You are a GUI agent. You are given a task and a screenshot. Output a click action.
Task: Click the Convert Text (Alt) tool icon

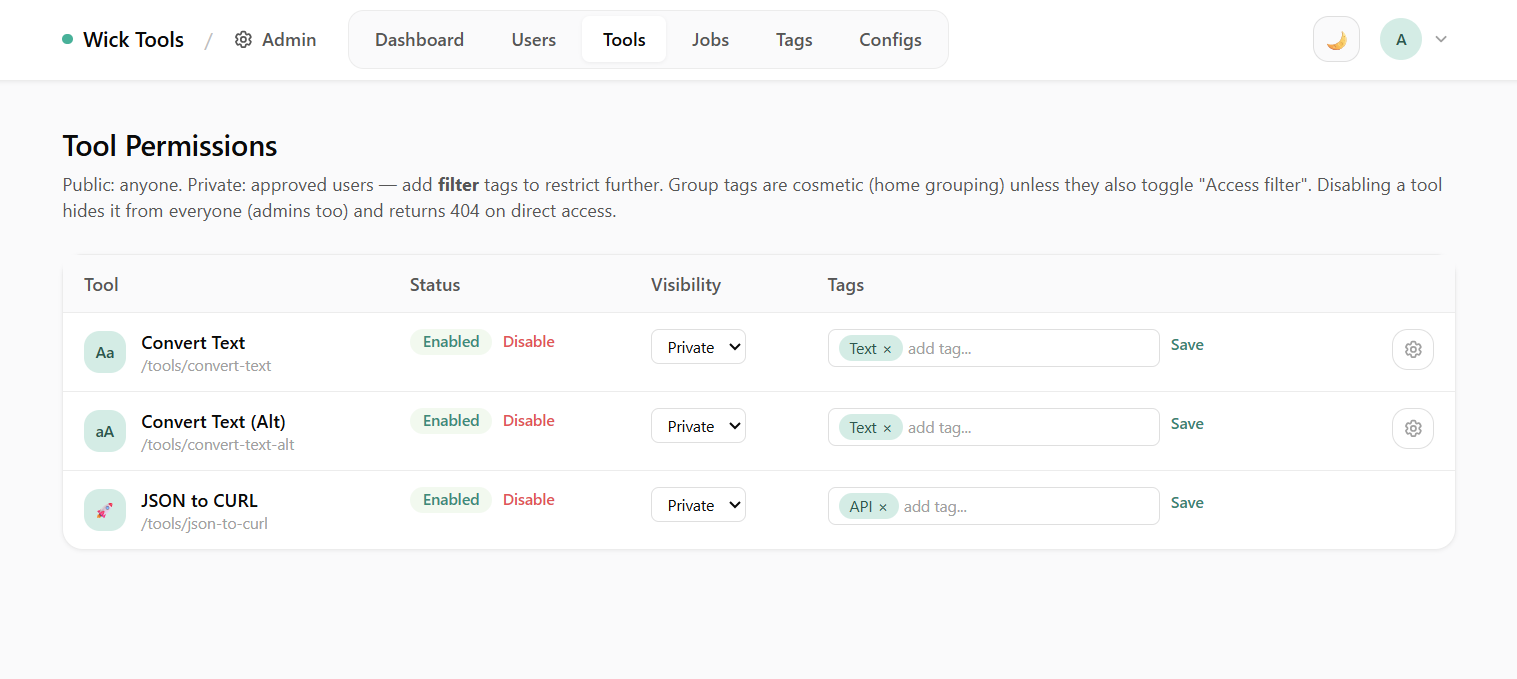105,431
